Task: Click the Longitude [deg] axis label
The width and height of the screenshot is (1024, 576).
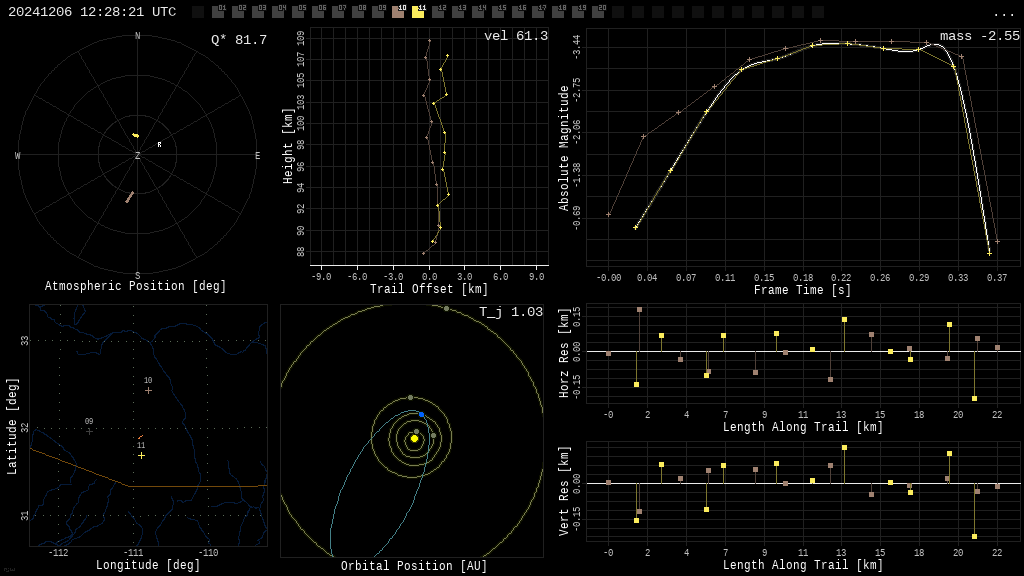Action: (x=148, y=564)
